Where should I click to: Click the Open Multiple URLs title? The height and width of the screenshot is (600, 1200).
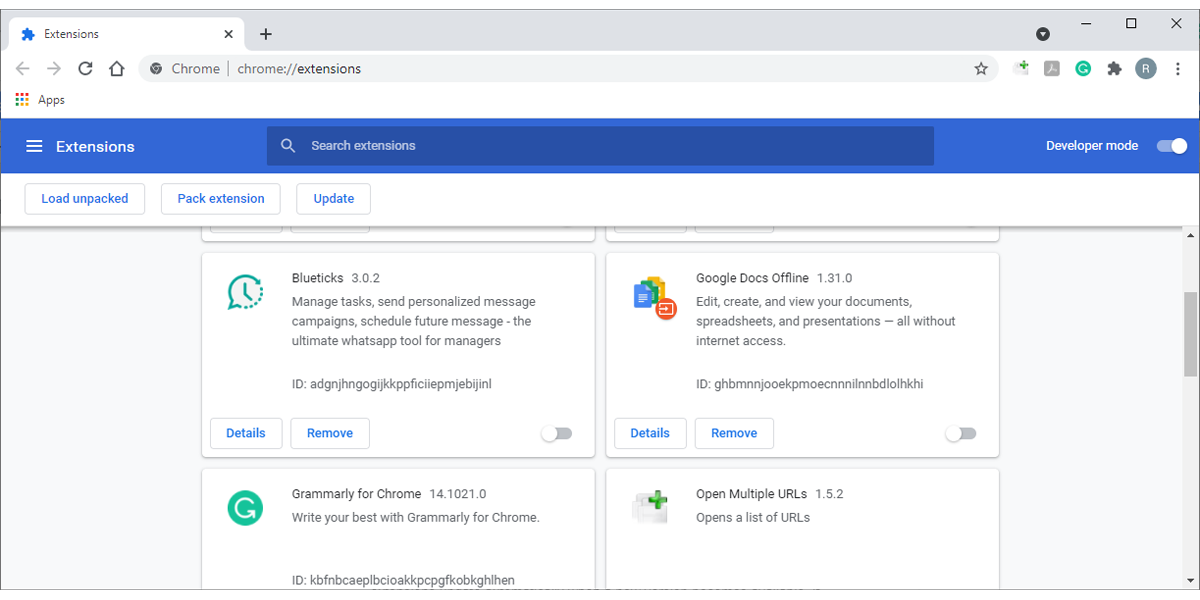coord(751,494)
